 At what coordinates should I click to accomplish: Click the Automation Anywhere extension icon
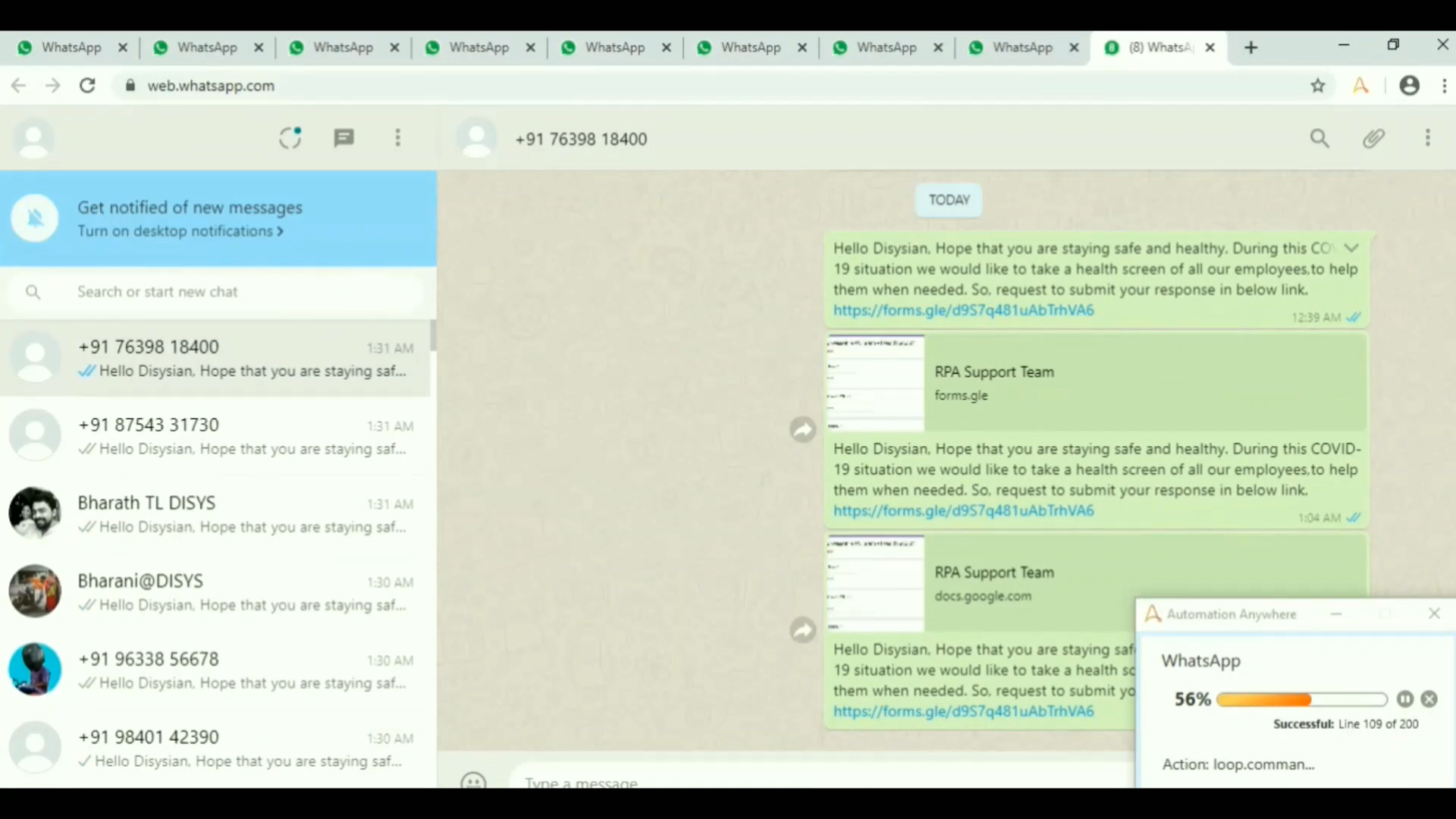tap(1360, 86)
